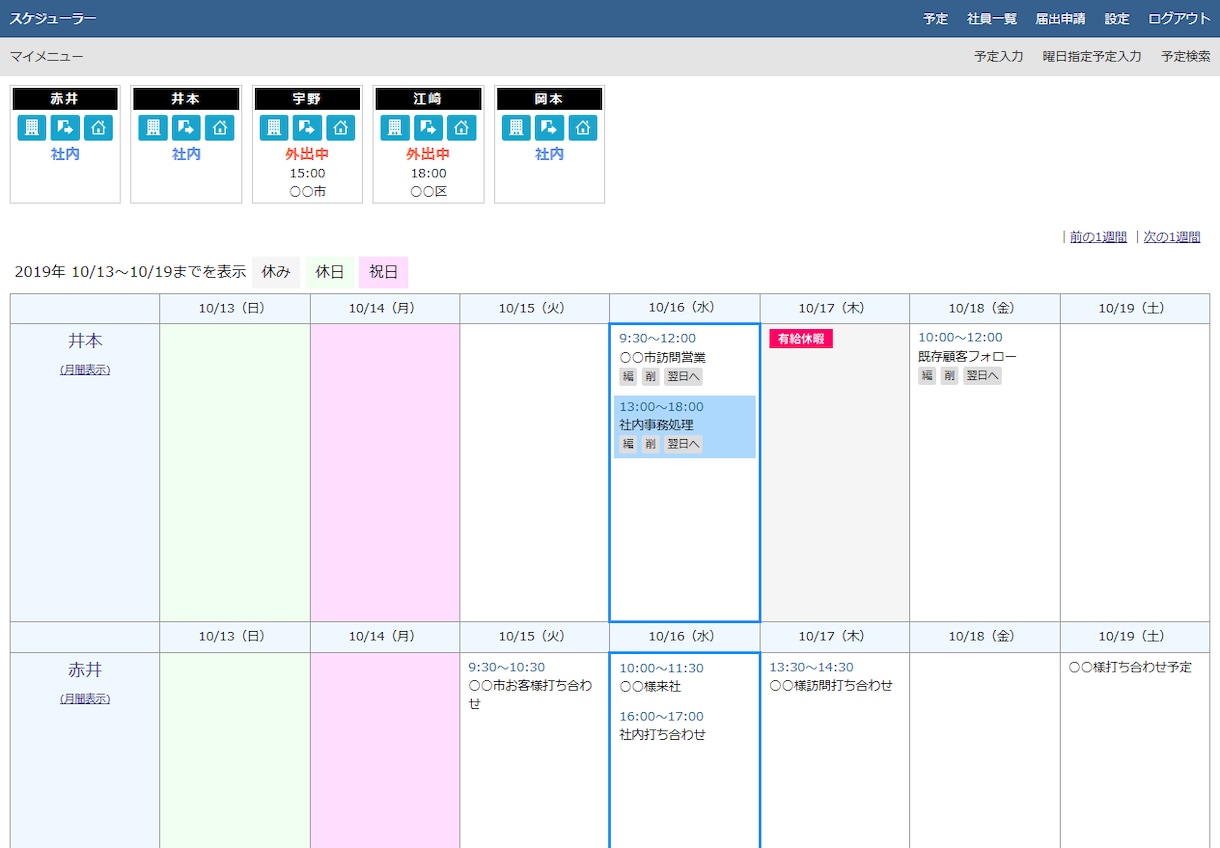Image resolution: width=1220 pixels, height=848 pixels.
Task: Select ○○様打ち合わせ予定 on 10/19
Action: [x=1130, y=667]
